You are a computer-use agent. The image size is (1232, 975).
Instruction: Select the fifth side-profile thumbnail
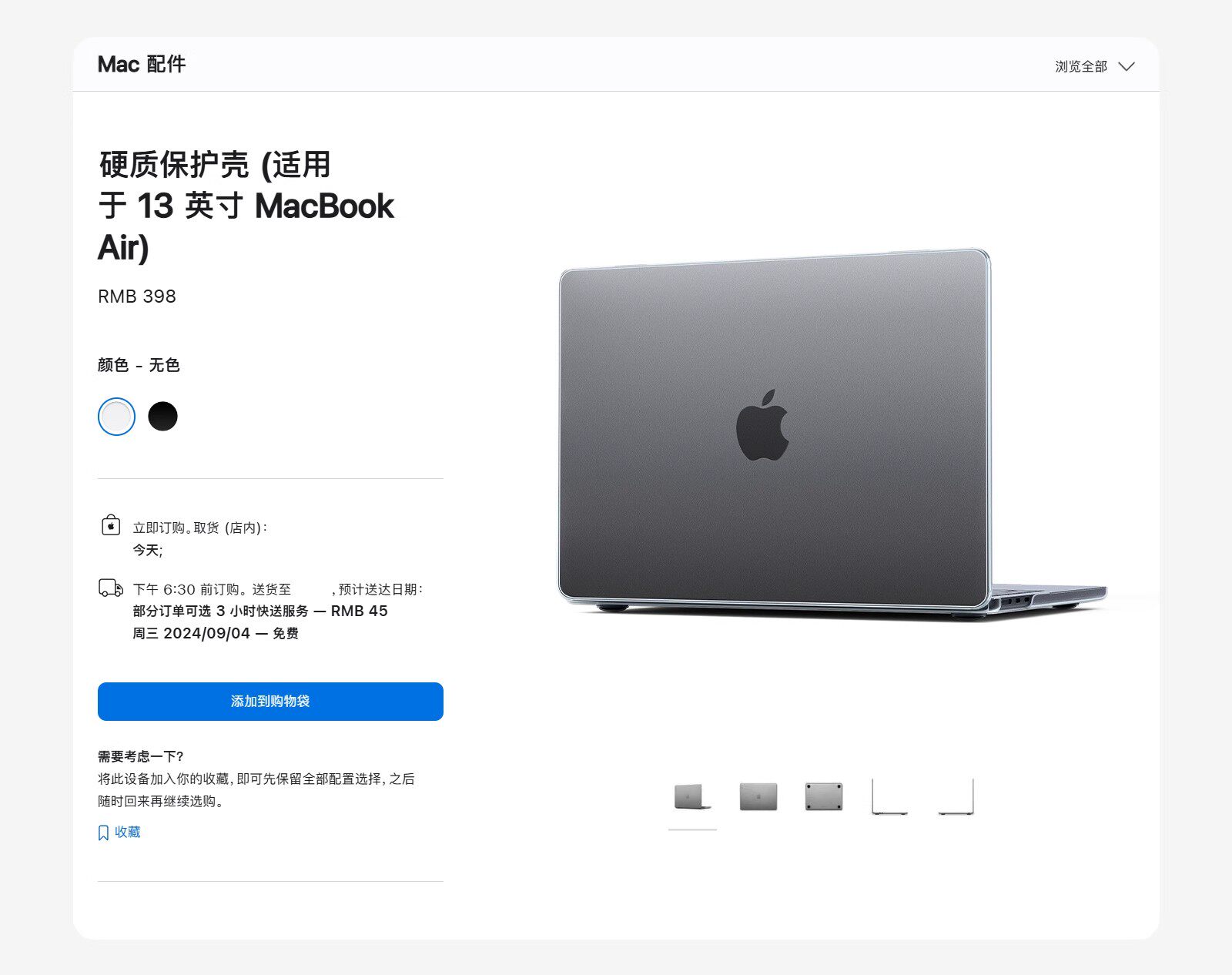(x=956, y=796)
